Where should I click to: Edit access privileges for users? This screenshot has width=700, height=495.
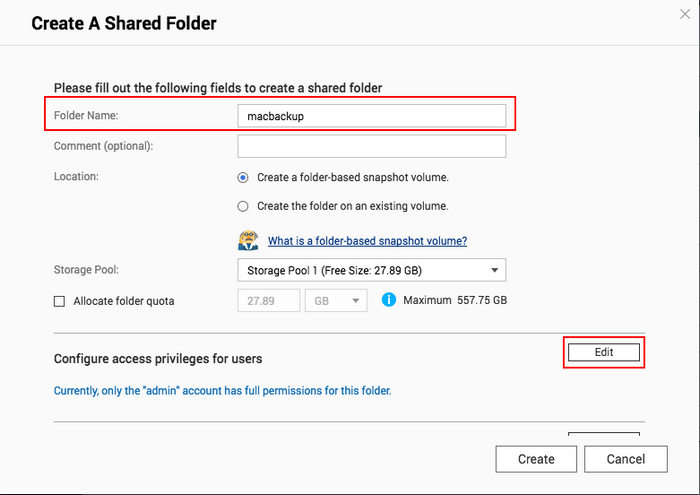604,352
